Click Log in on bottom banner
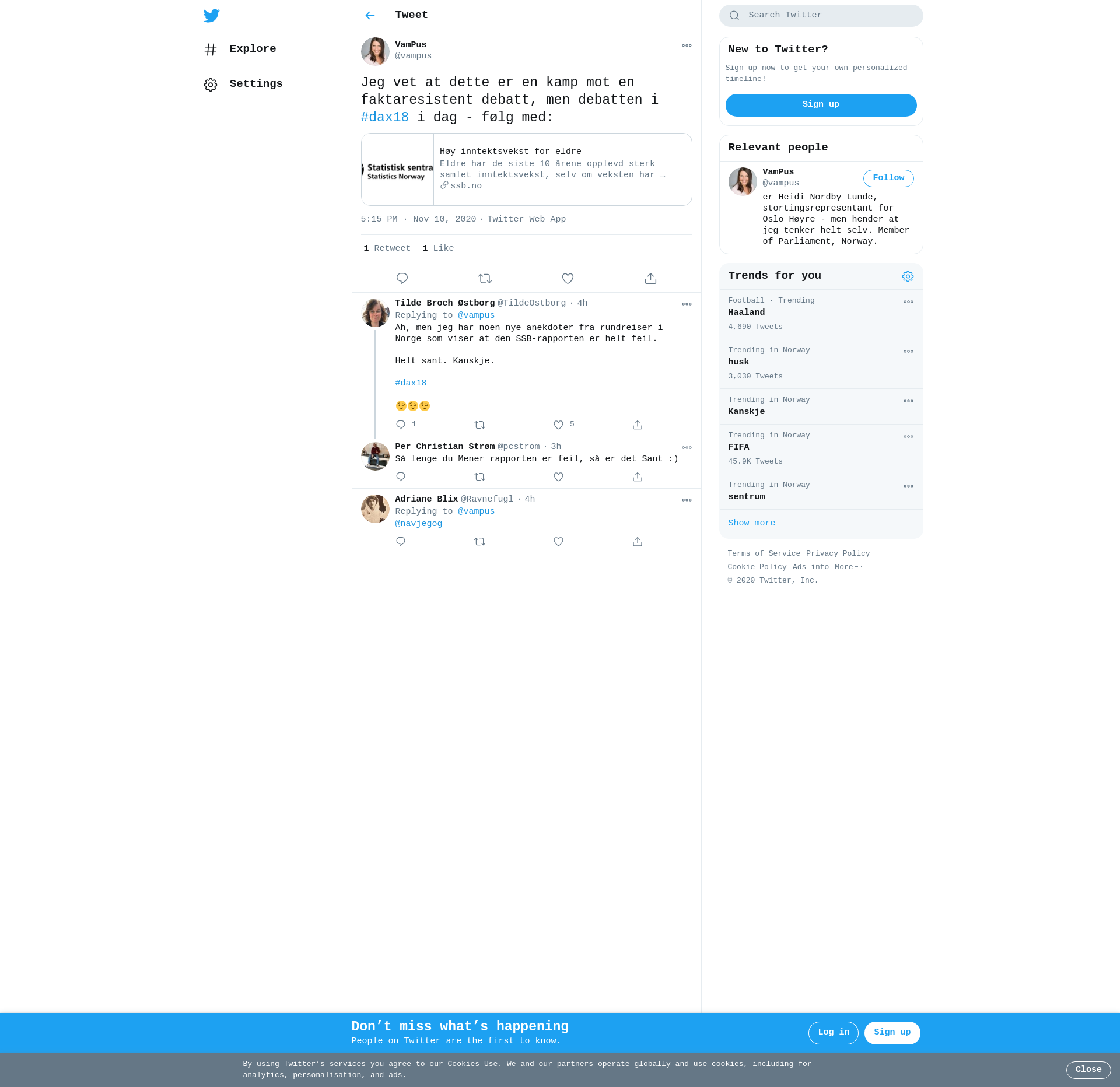The height and width of the screenshot is (1087, 1120). (x=833, y=1033)
